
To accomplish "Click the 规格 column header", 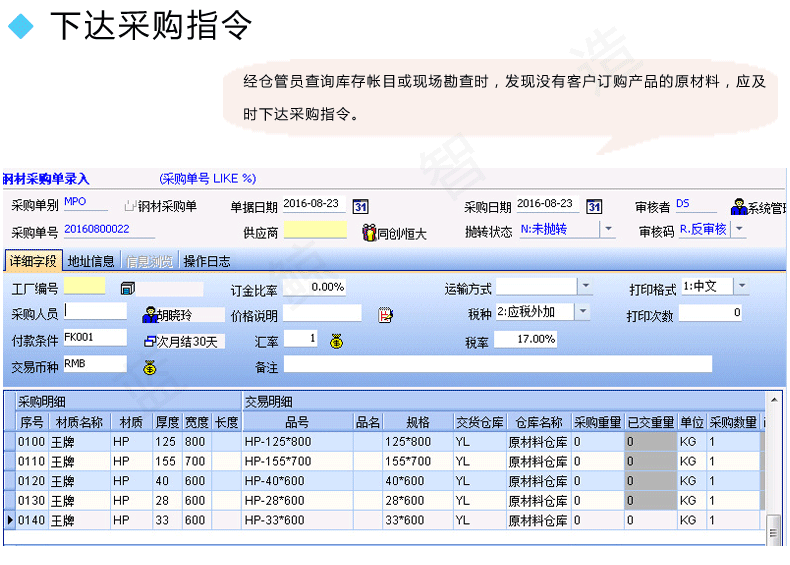I will coord(418,422).
